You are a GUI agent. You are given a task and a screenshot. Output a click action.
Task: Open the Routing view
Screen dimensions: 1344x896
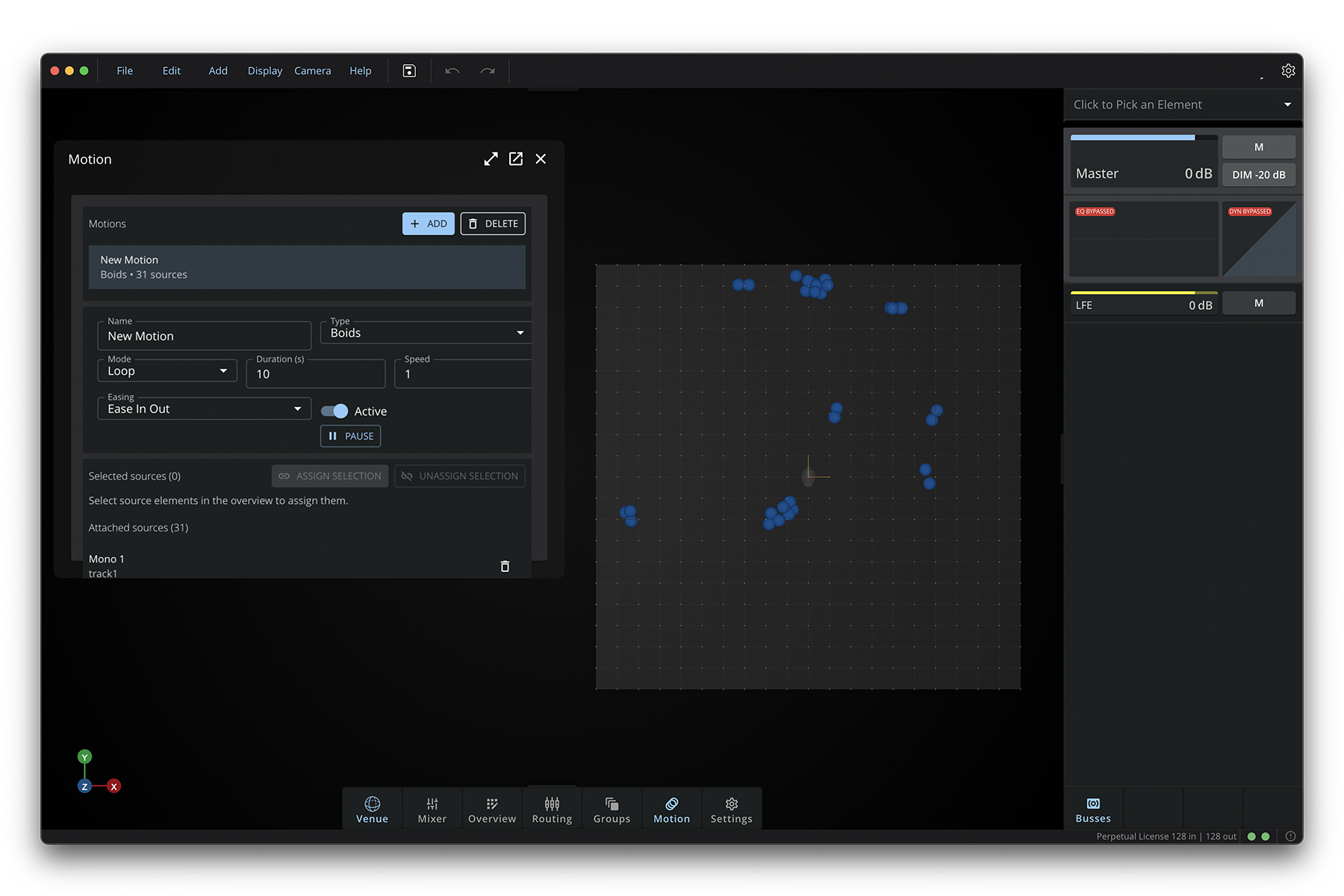point(552,809)
